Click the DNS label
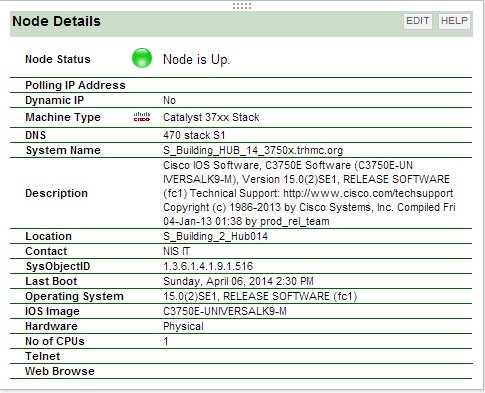 pos(36,135)
